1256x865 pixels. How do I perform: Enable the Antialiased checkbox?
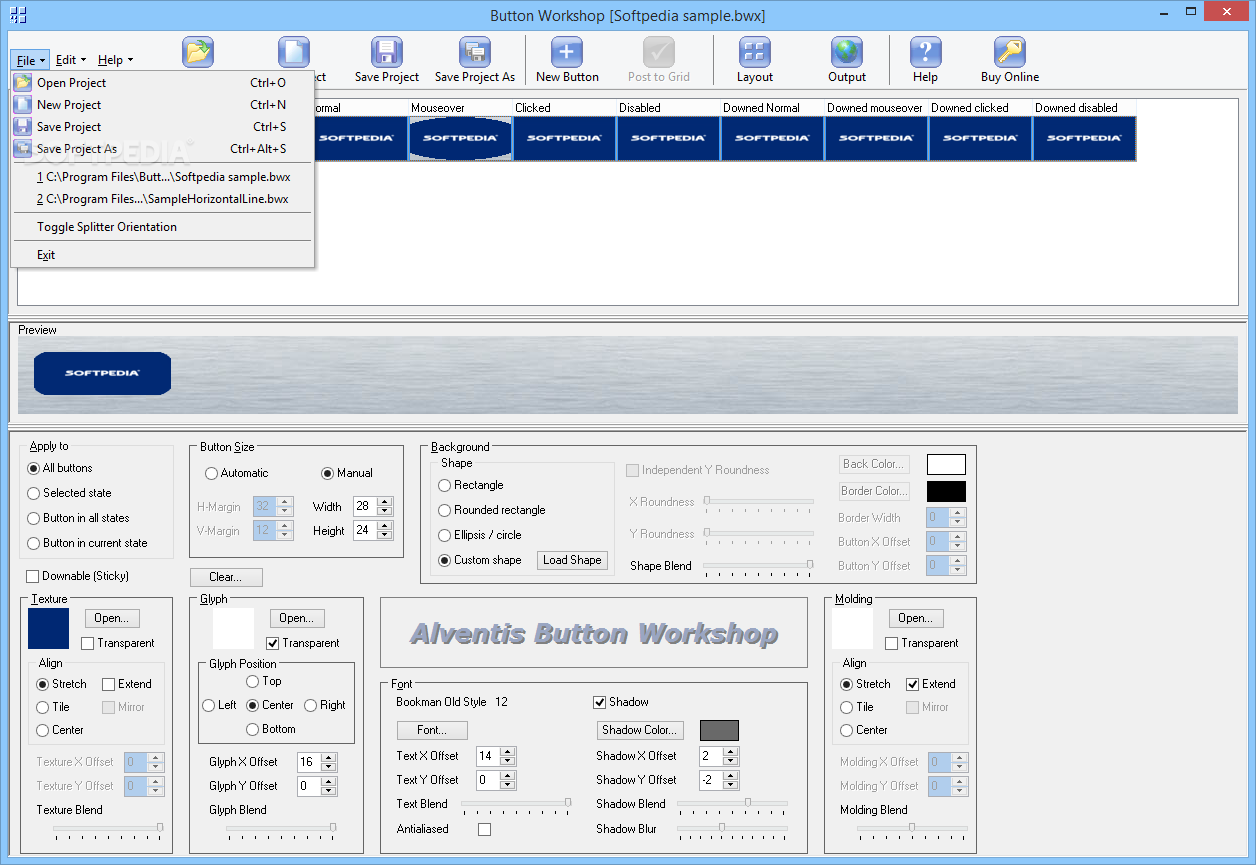(x=485, y=829)
